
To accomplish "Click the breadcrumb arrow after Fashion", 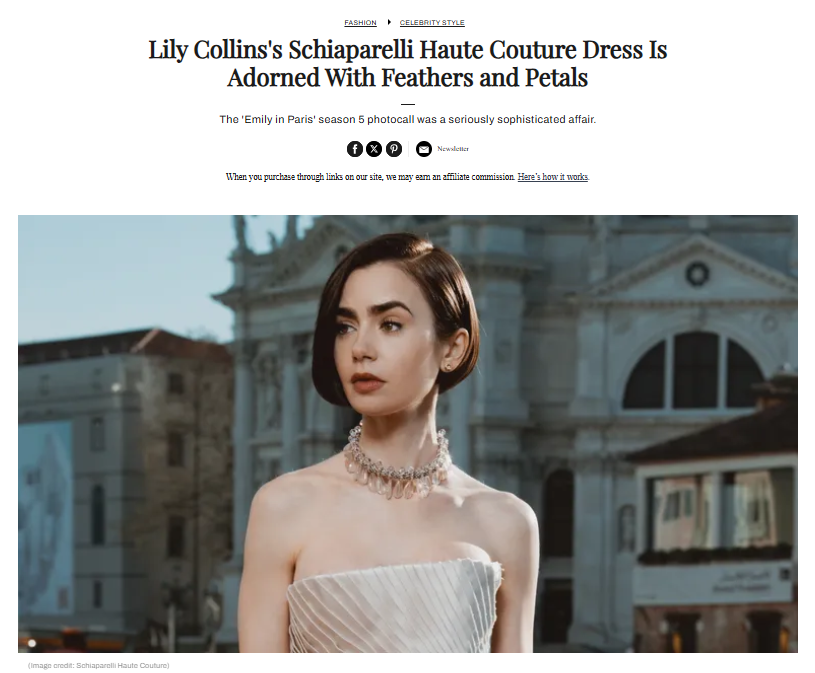I will (388, 22).
